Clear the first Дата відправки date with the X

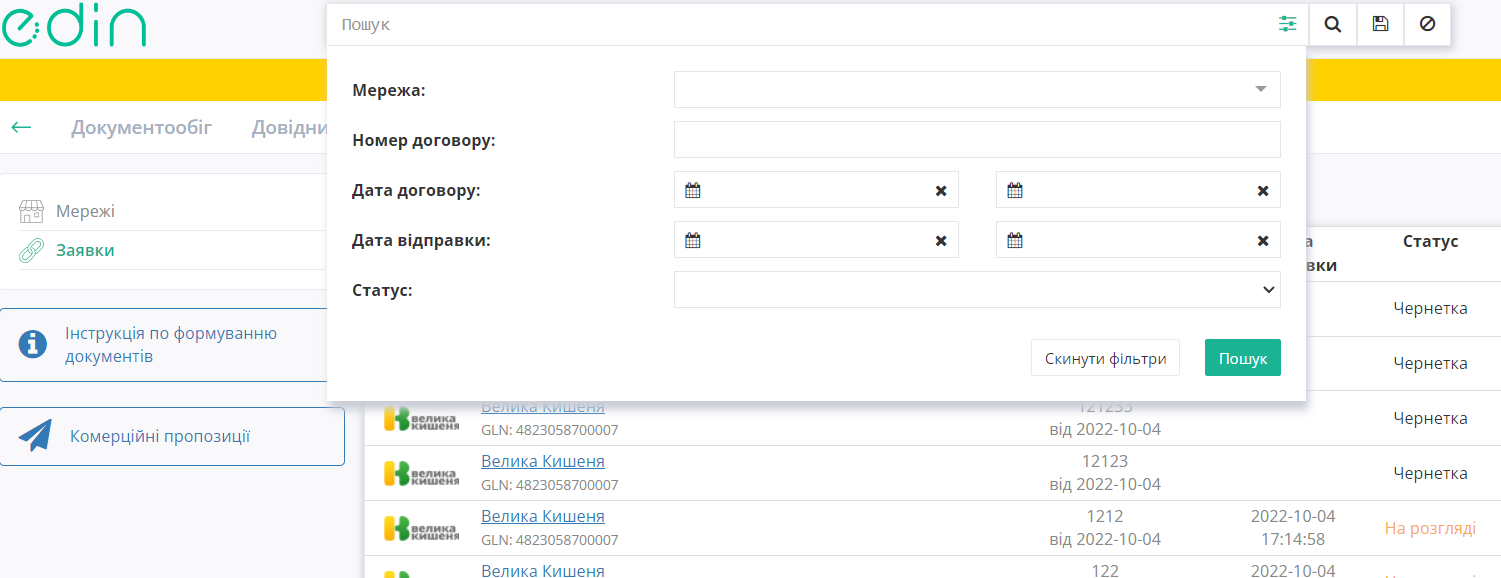pos(941,240)
